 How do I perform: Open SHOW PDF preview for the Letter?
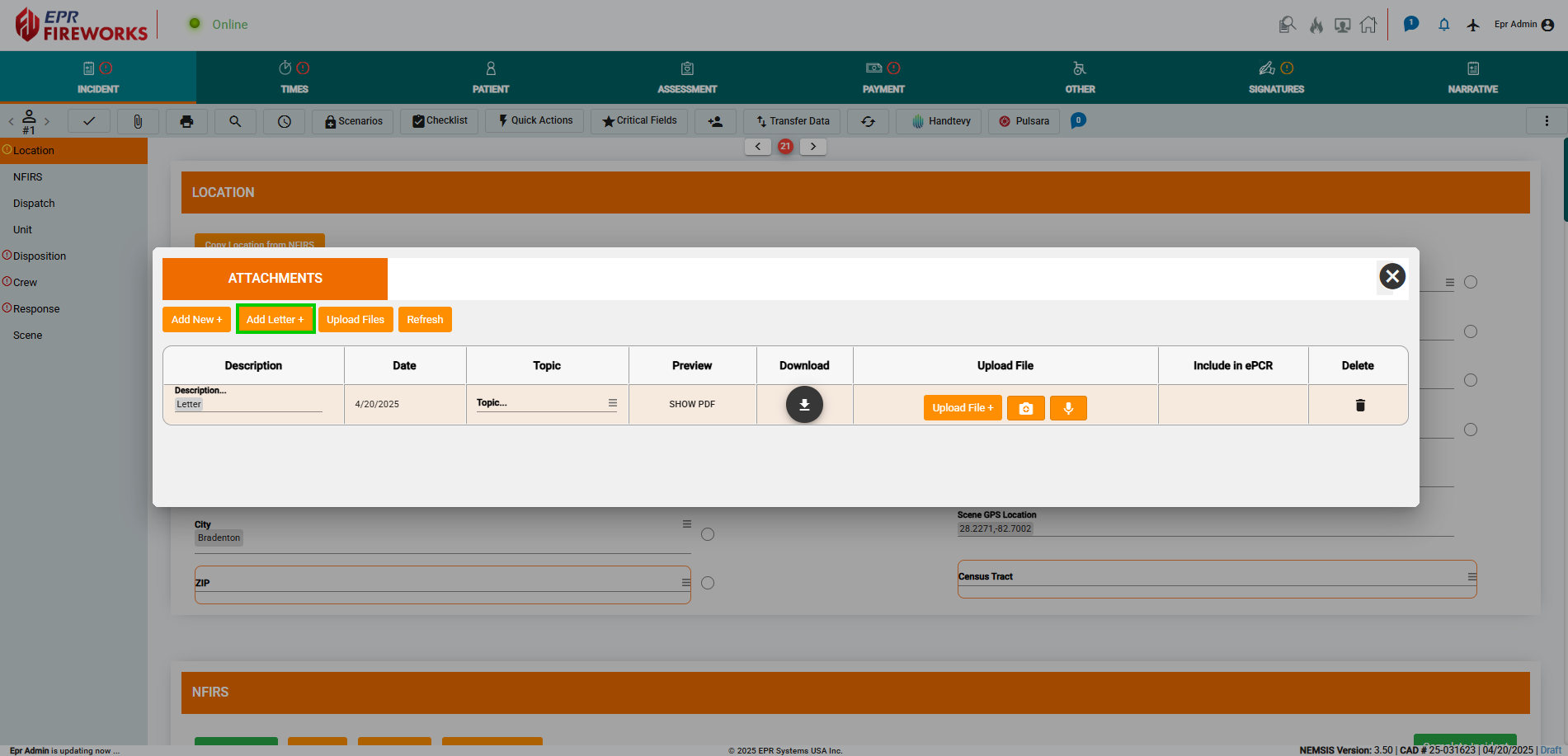point(691,404)
